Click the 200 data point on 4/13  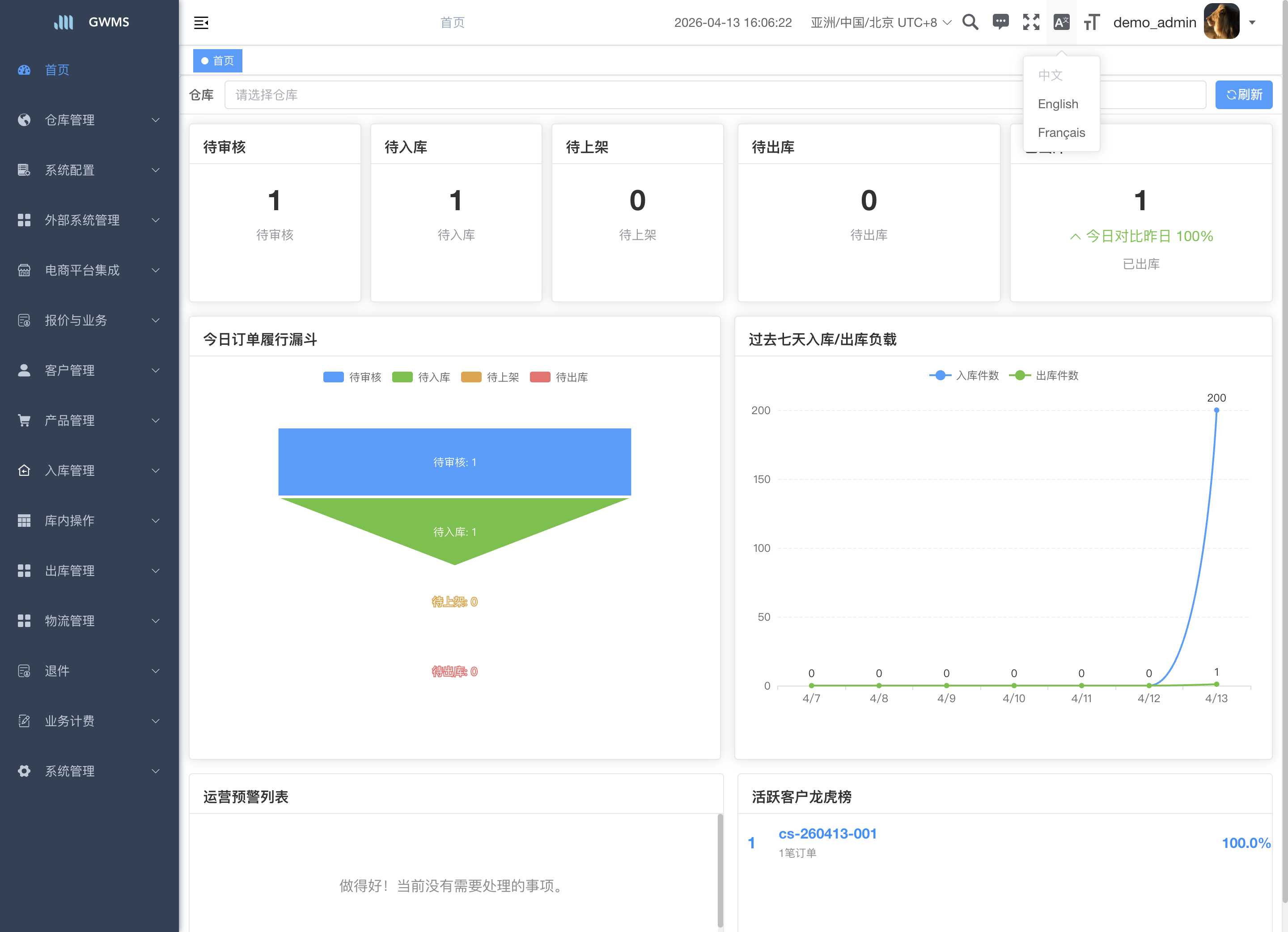pos(1216,410)
